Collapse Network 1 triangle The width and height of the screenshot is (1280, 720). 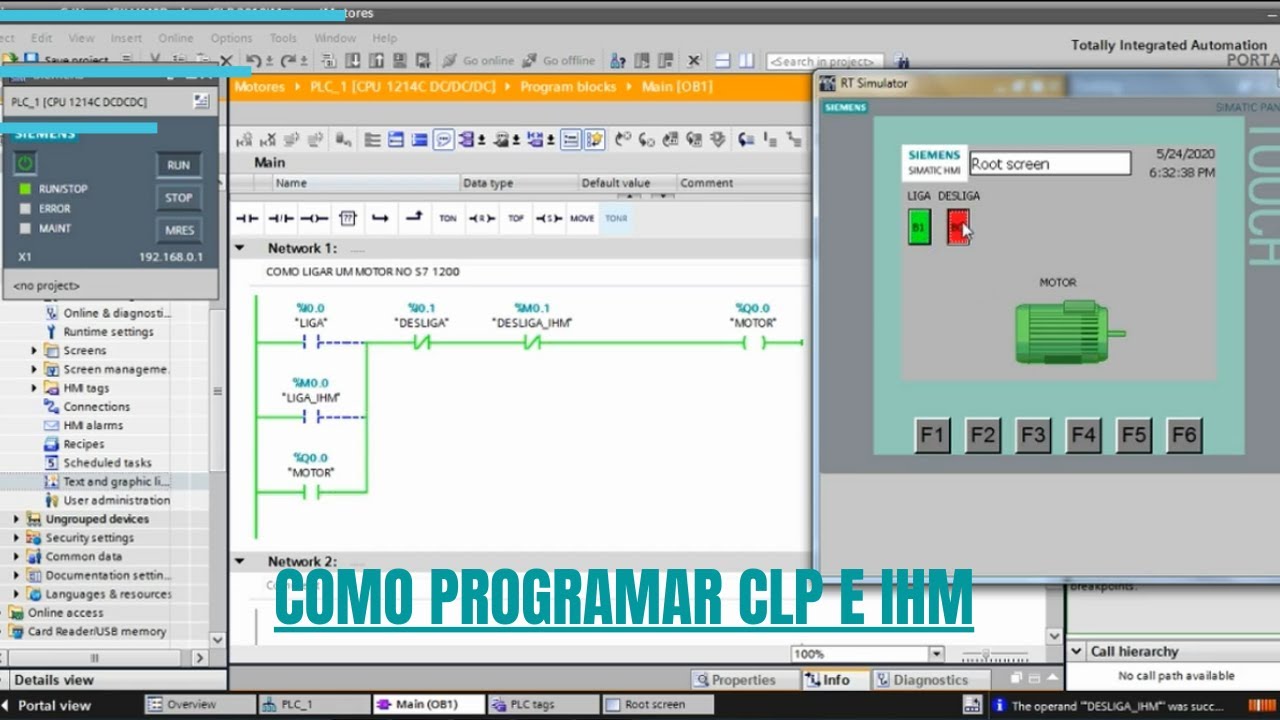pos(239,248)
